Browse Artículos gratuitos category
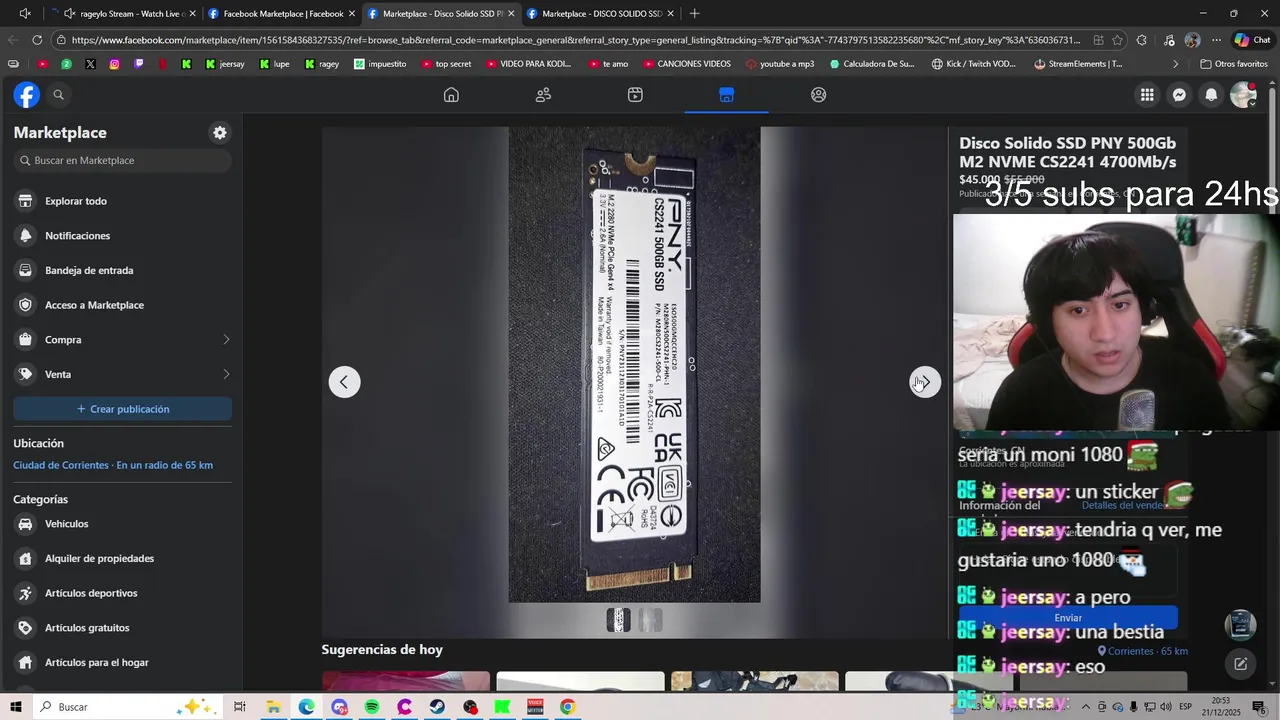Image resolution: width=1280 pixels, height=720 pixels. tap(122, 628)
